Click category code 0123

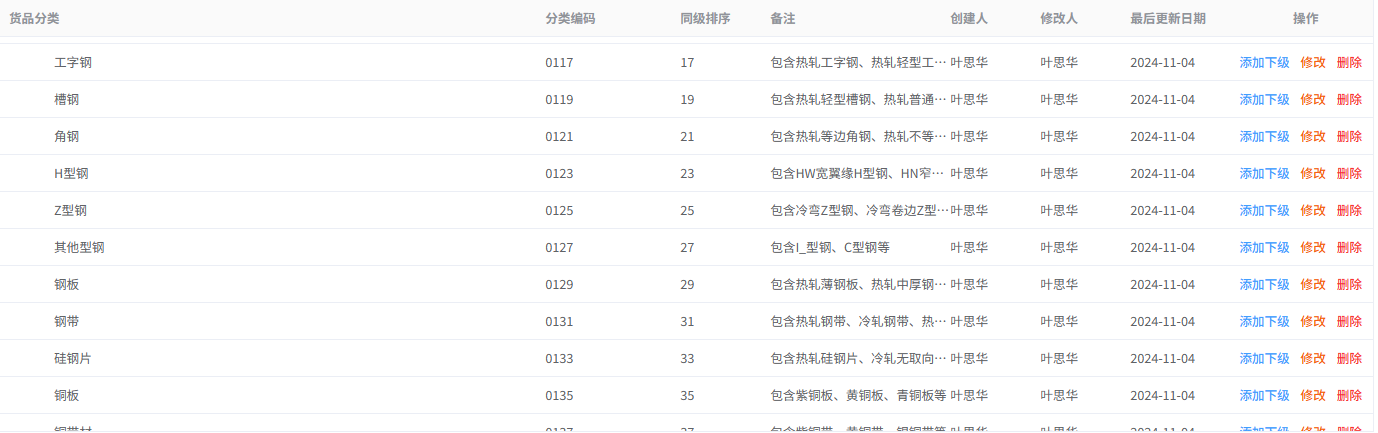(559, 173)
